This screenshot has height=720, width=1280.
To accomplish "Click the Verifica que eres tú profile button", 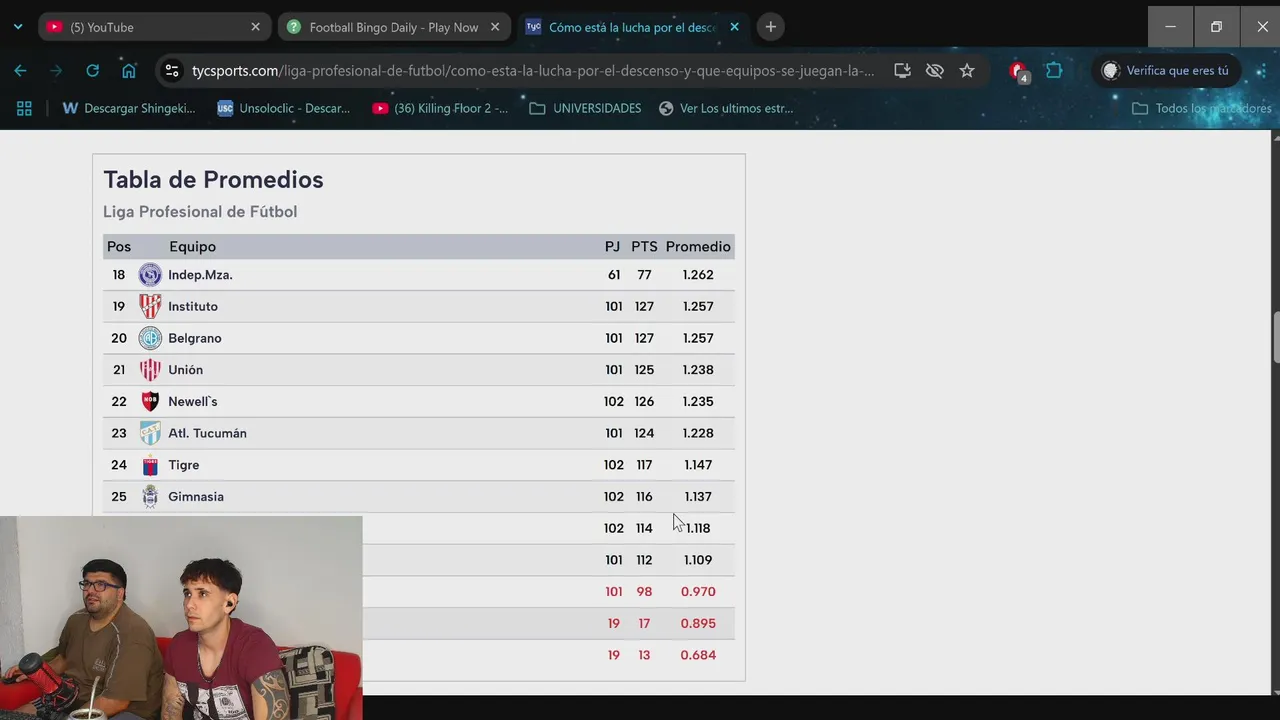I will pyautogui.click(x=1165, y=71).
